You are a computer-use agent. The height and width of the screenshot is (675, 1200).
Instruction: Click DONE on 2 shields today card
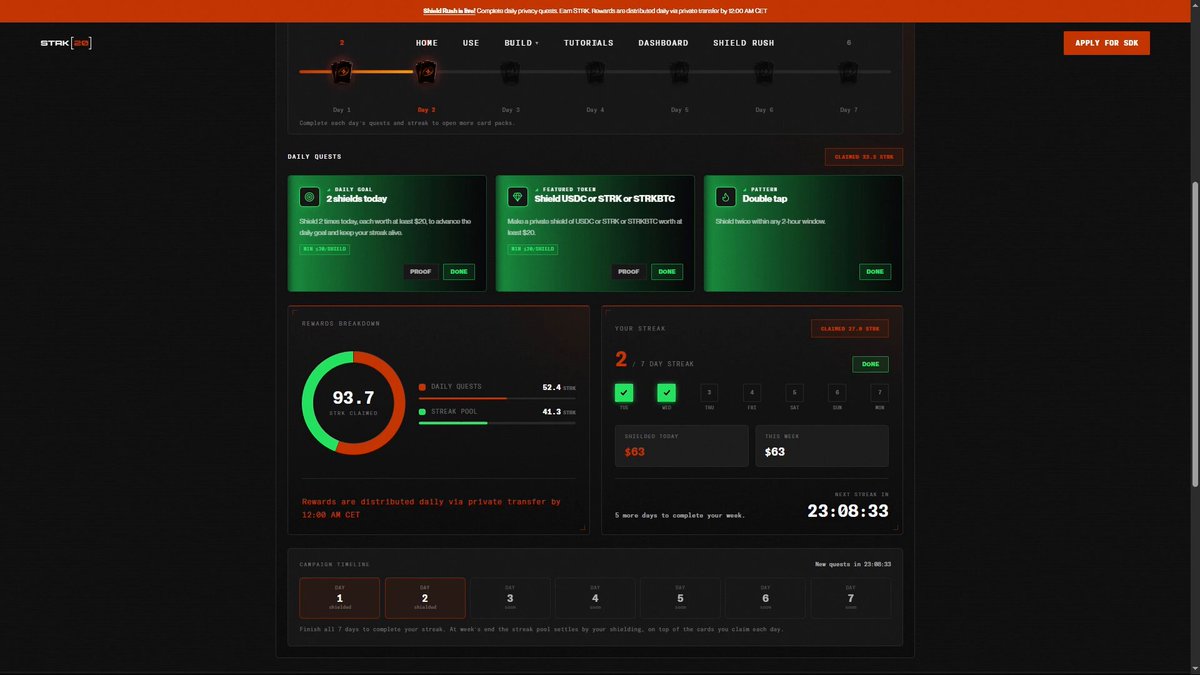tap(459, 272)
